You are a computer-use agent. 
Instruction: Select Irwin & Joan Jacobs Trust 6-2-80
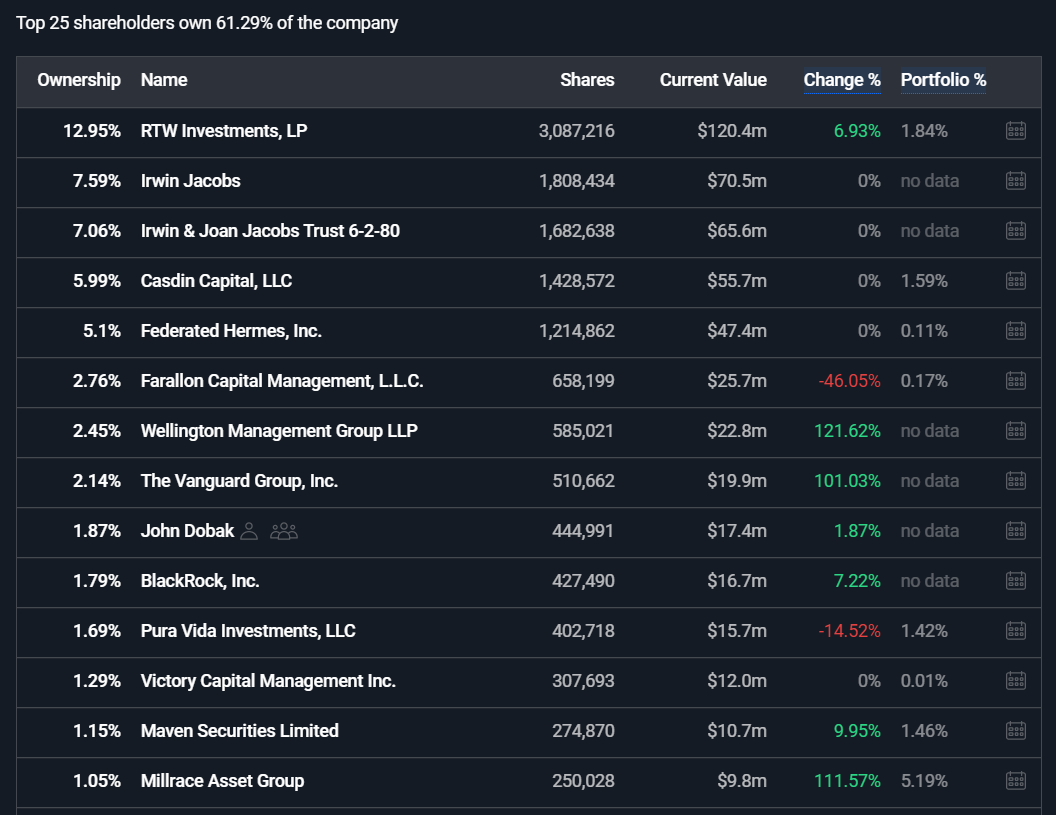pos(270,230)
